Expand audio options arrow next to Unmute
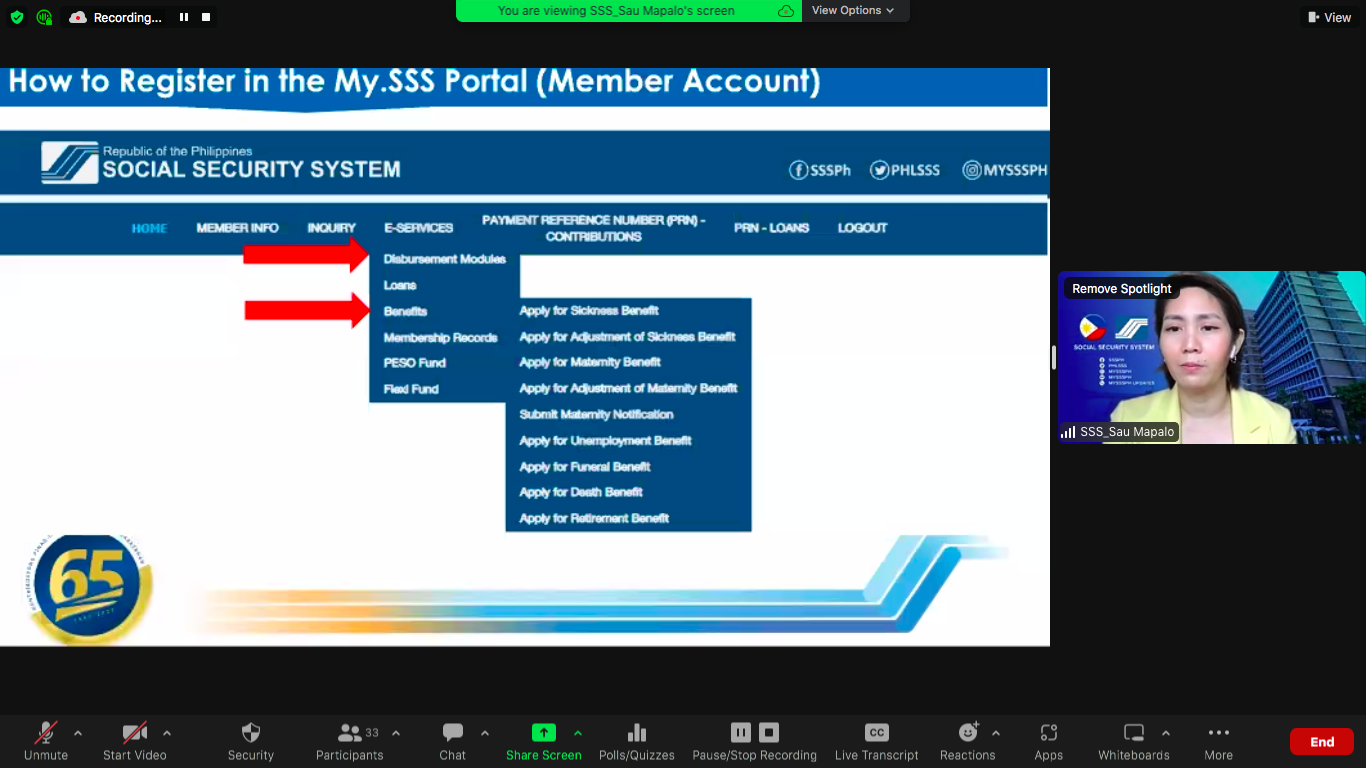Viewport: 1366px width, 768px height. point(78,733)
